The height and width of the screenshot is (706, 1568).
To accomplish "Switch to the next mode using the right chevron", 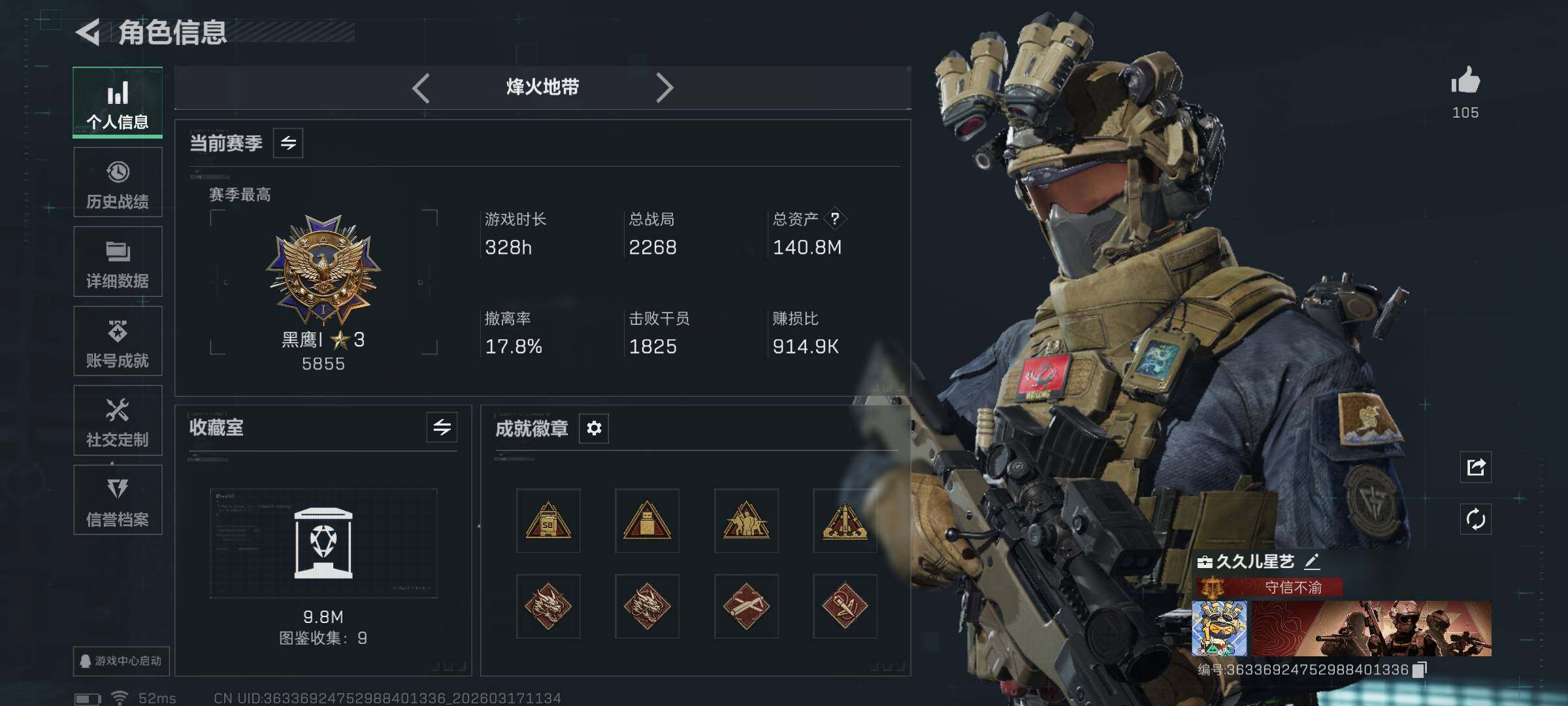I will pyautogui.click(x=664, y=88).
